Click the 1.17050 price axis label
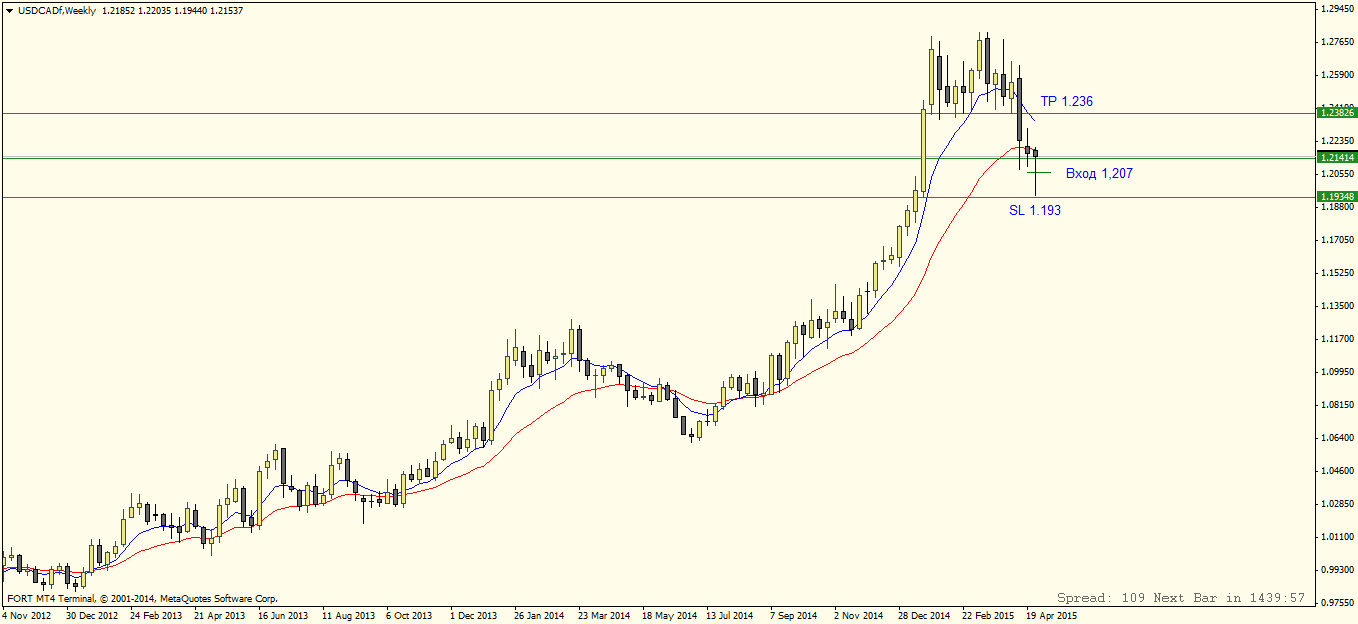This screenshot has width=1358, height=624. (x=1339, y=240)
